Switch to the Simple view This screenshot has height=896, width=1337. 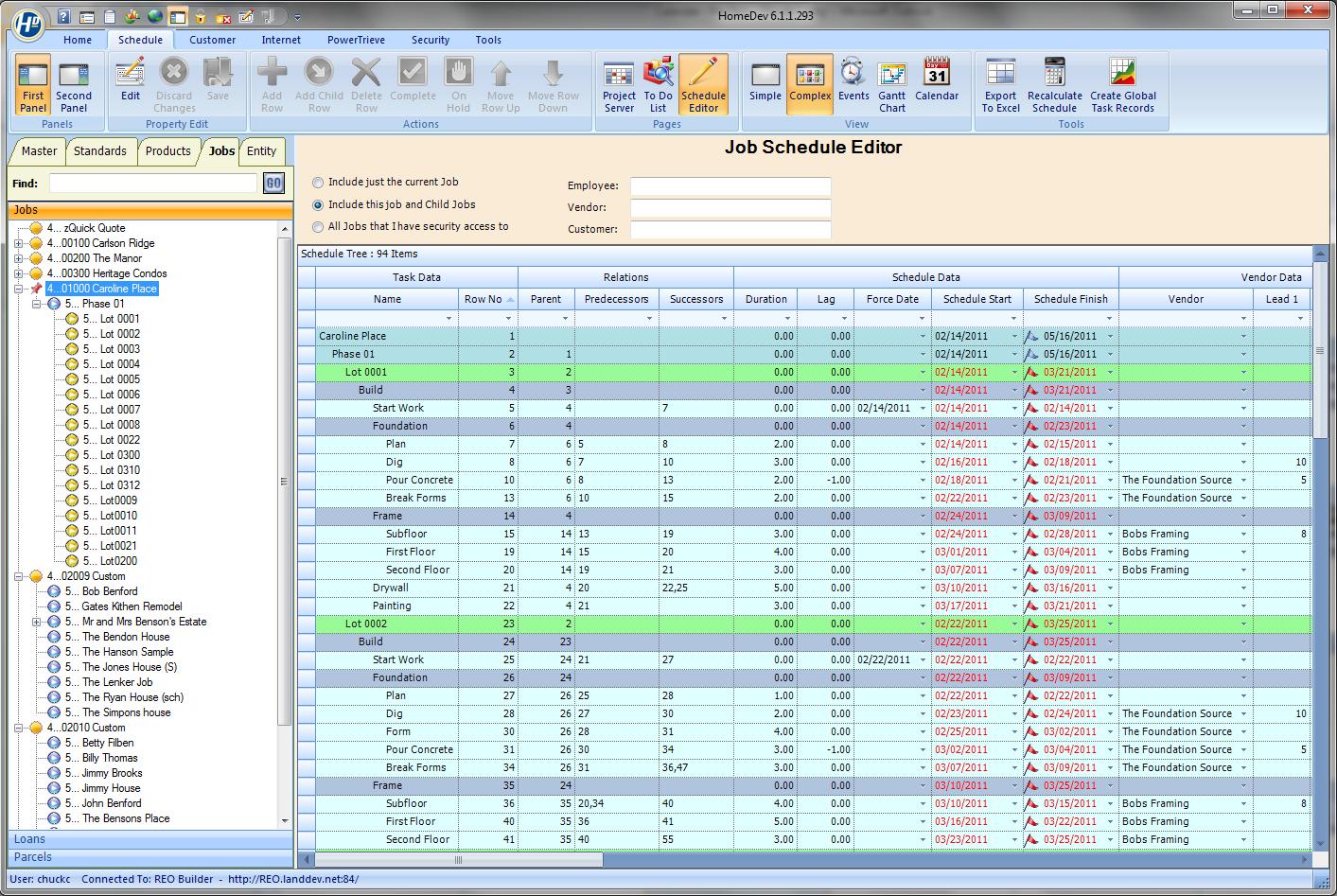(x=765, y=79)
